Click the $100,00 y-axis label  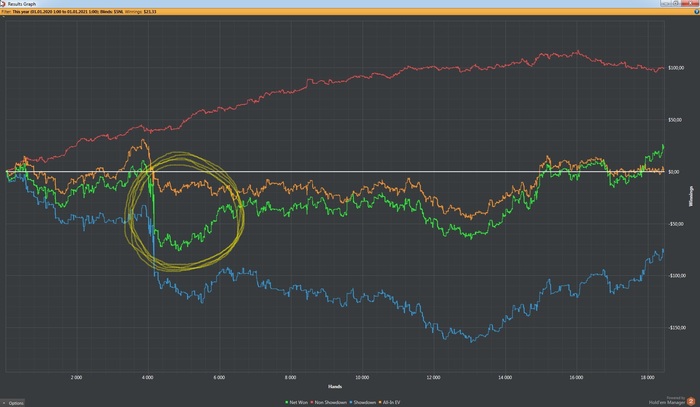[x=675, y=68]
